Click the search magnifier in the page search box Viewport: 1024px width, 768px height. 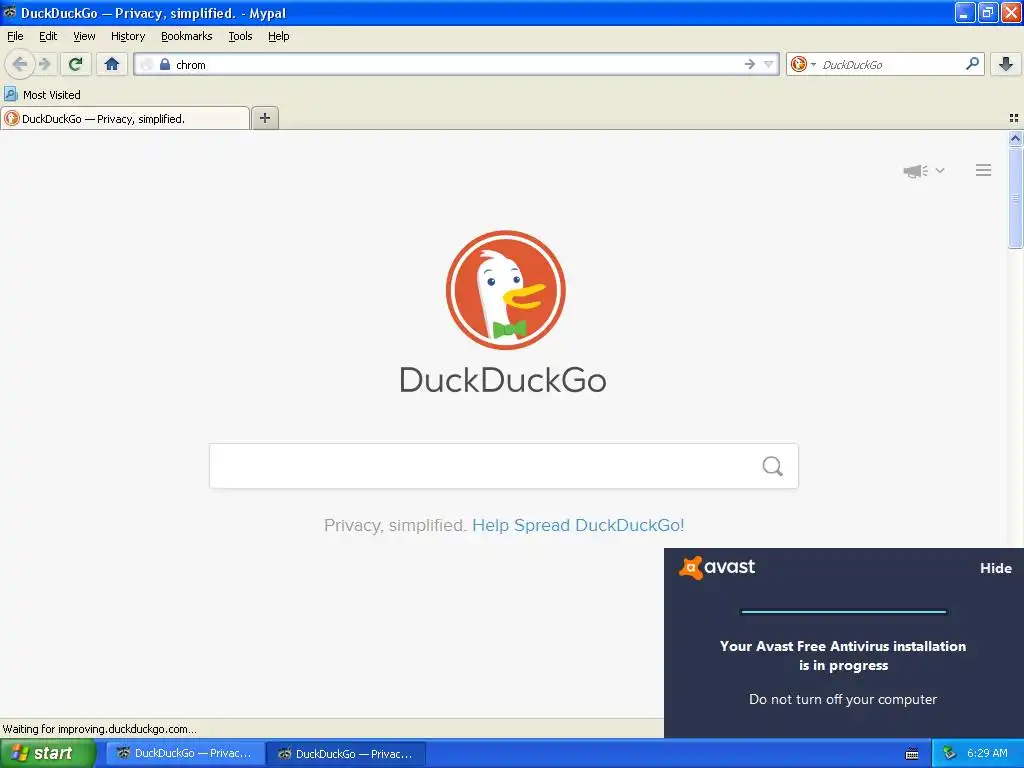point(773,466)
